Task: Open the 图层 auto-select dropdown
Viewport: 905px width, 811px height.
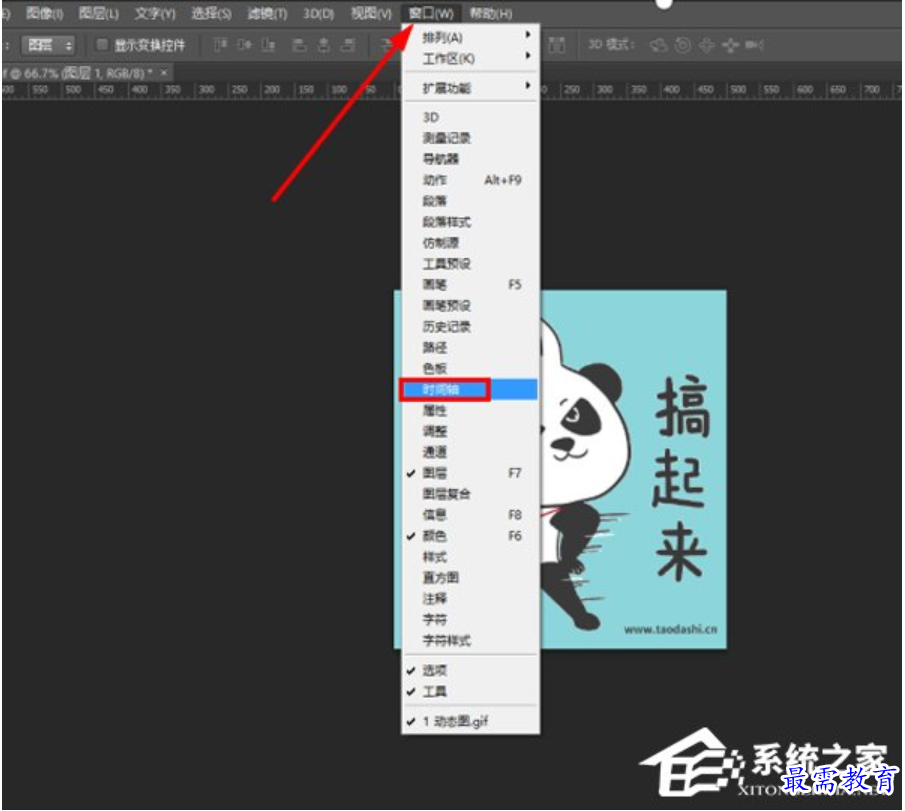Action: 48,44
